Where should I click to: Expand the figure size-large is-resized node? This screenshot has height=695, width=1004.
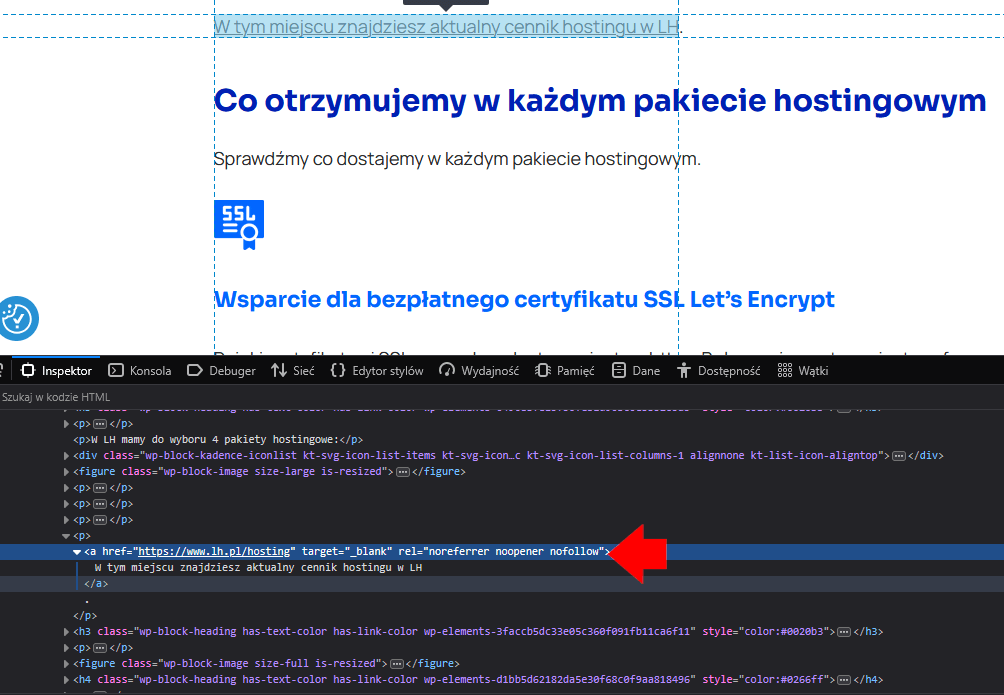click(66, 472)
